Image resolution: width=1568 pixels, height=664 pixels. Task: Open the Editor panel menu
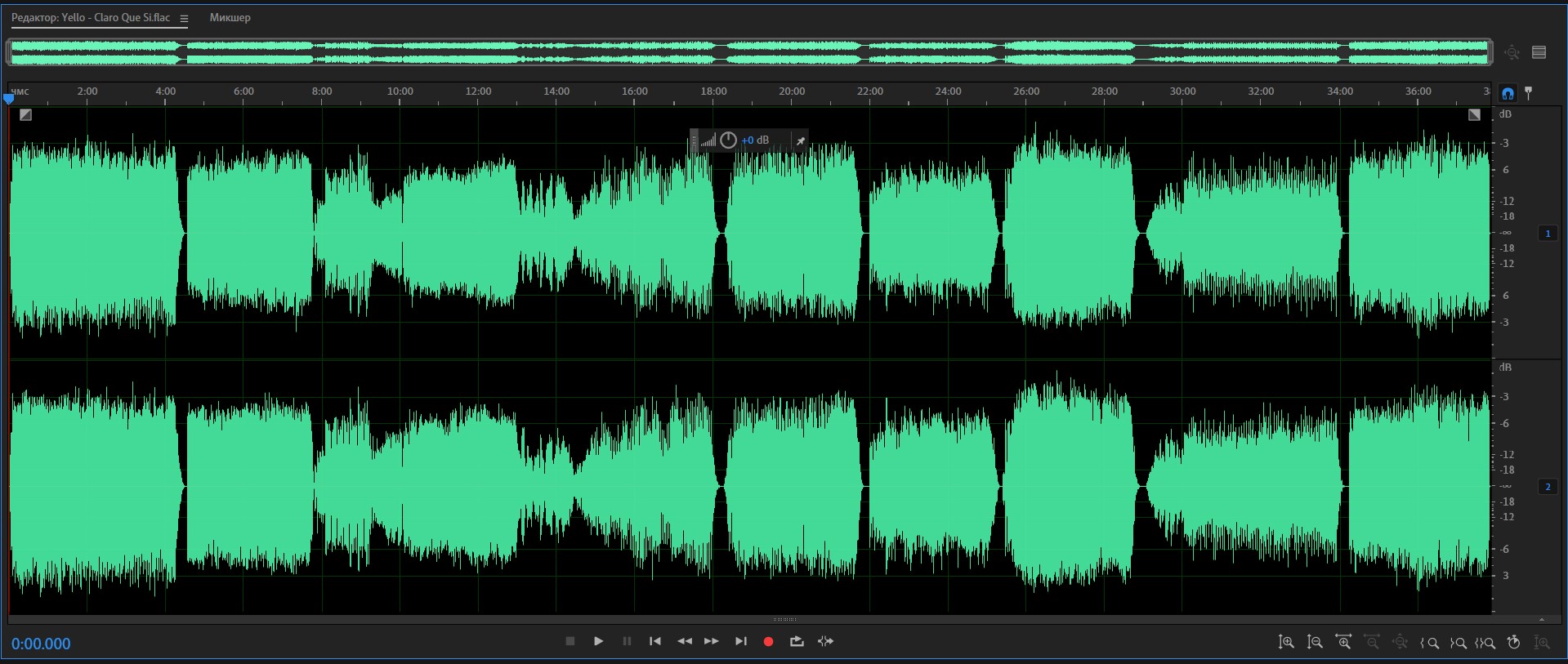tap(184, 19)
